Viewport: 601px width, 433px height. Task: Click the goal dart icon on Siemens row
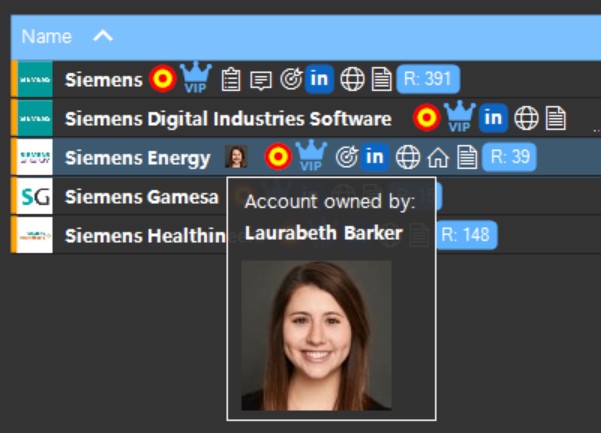click(291, 79)
